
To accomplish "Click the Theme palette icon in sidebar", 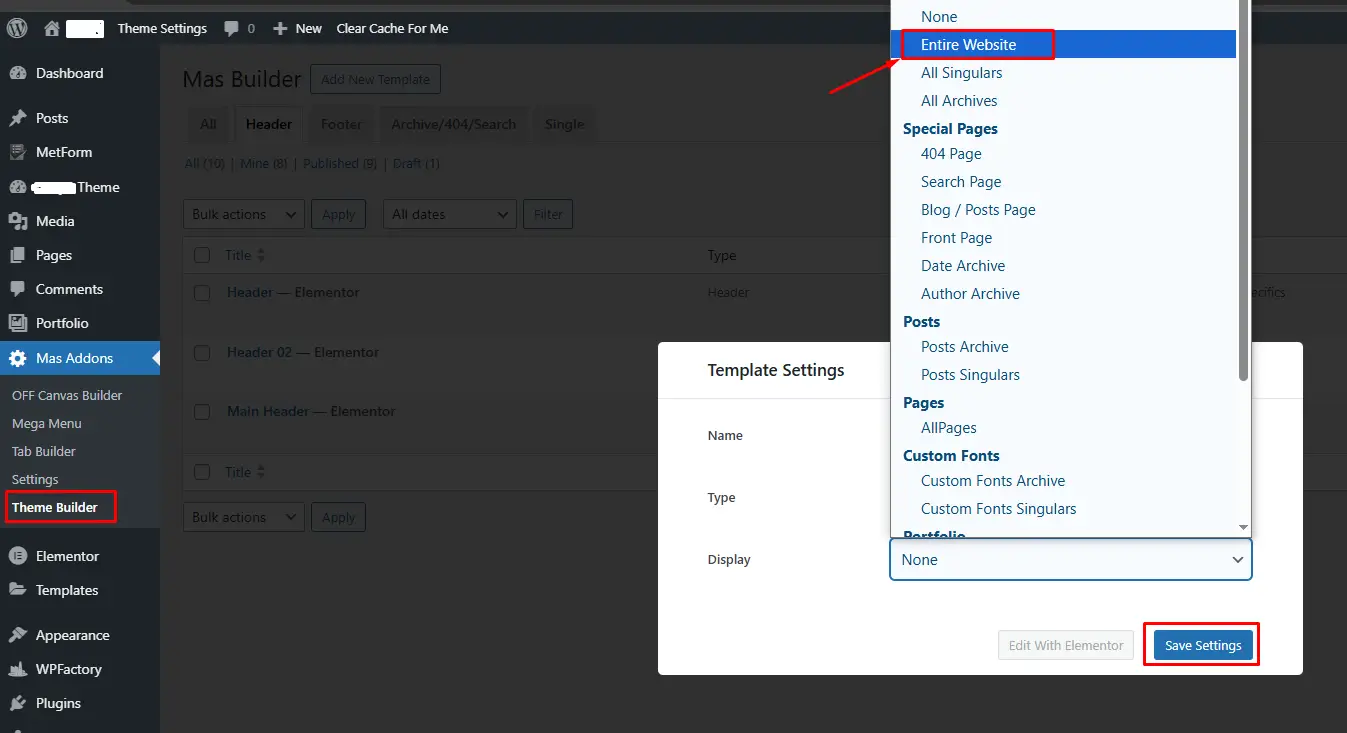I will click(17, 187).
